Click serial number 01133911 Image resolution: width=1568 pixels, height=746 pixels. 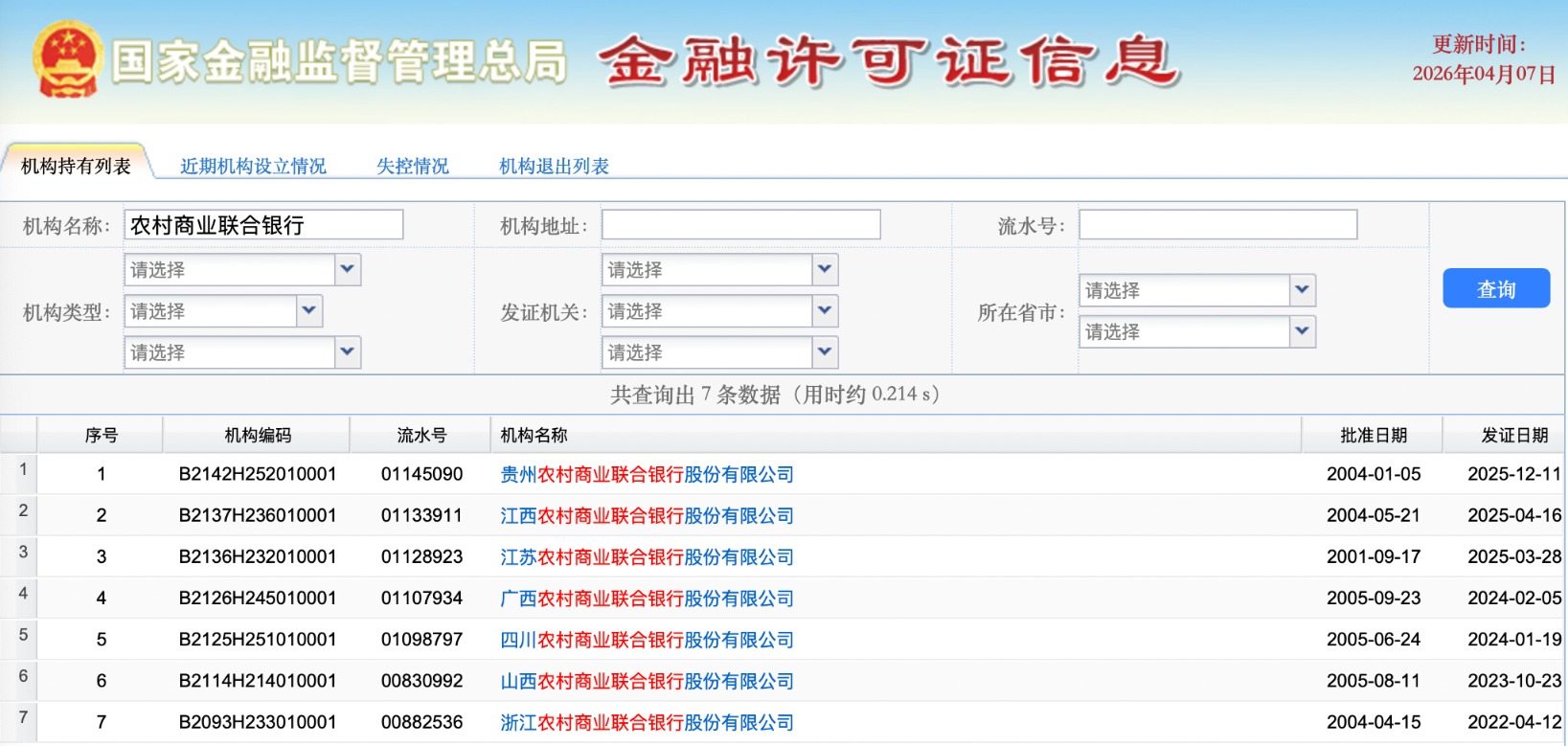point(421,515)
